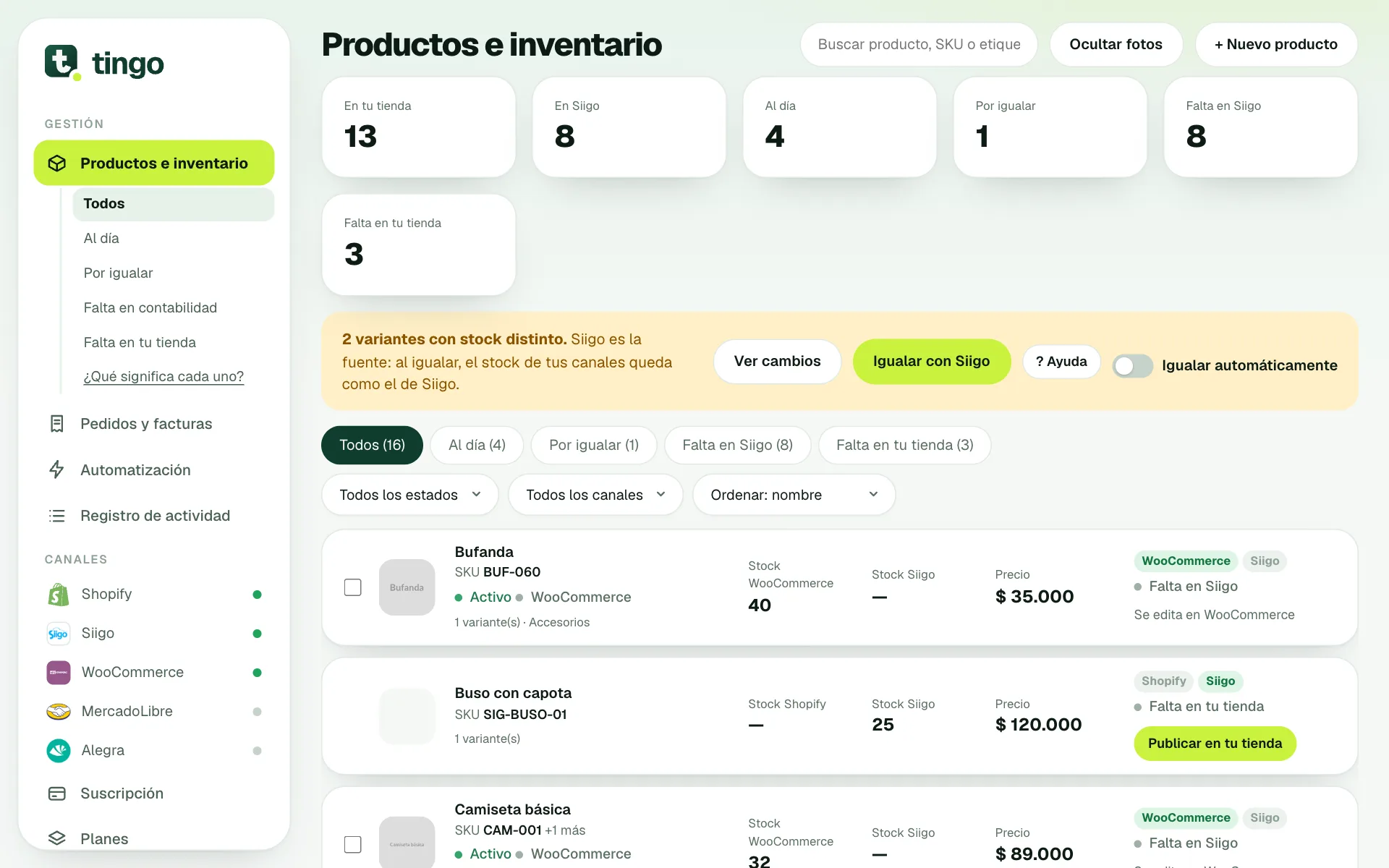
Task: Click the WooCommerce tag on Bufanda row
Action: (1186, 561)
